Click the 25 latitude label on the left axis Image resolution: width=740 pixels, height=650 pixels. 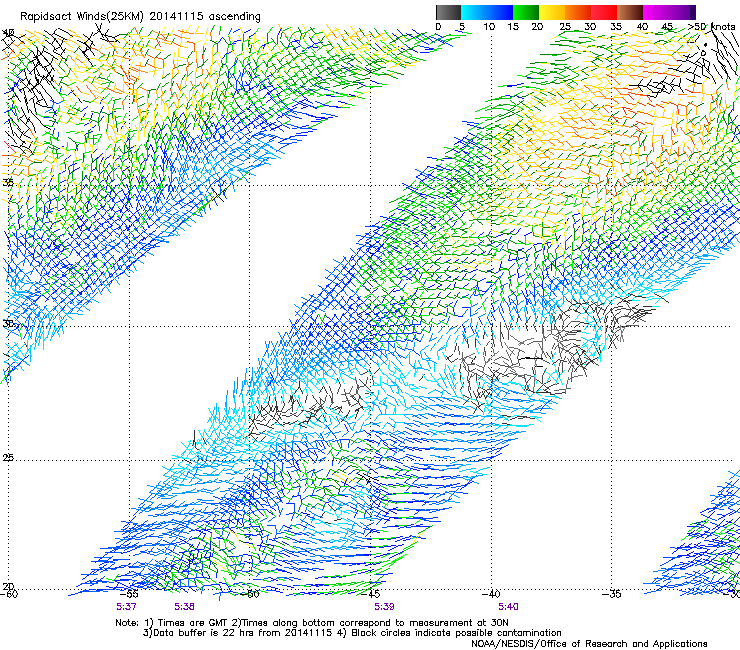pyautogui.click(x=8, y=458)
